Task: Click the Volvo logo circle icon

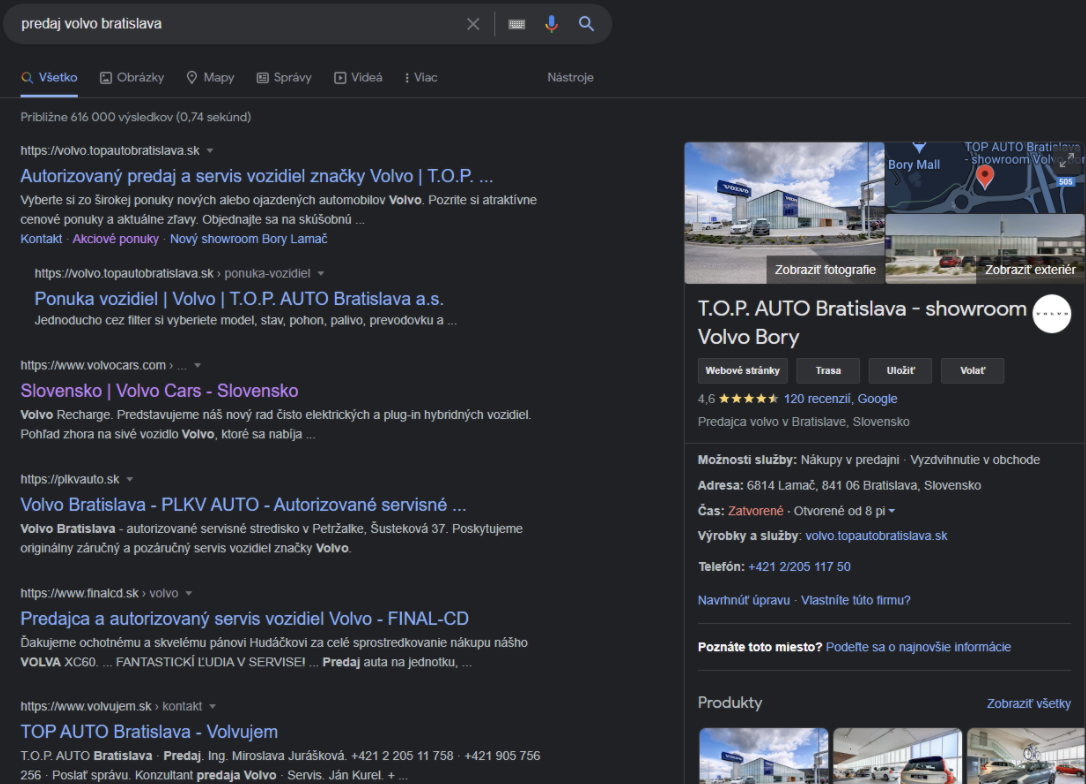Action: [1051, 314]
